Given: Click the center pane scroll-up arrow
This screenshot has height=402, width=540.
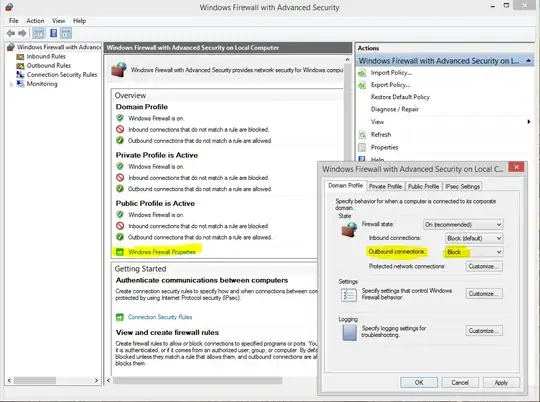Looking at the screenshot, I should [x=347, y=60].
